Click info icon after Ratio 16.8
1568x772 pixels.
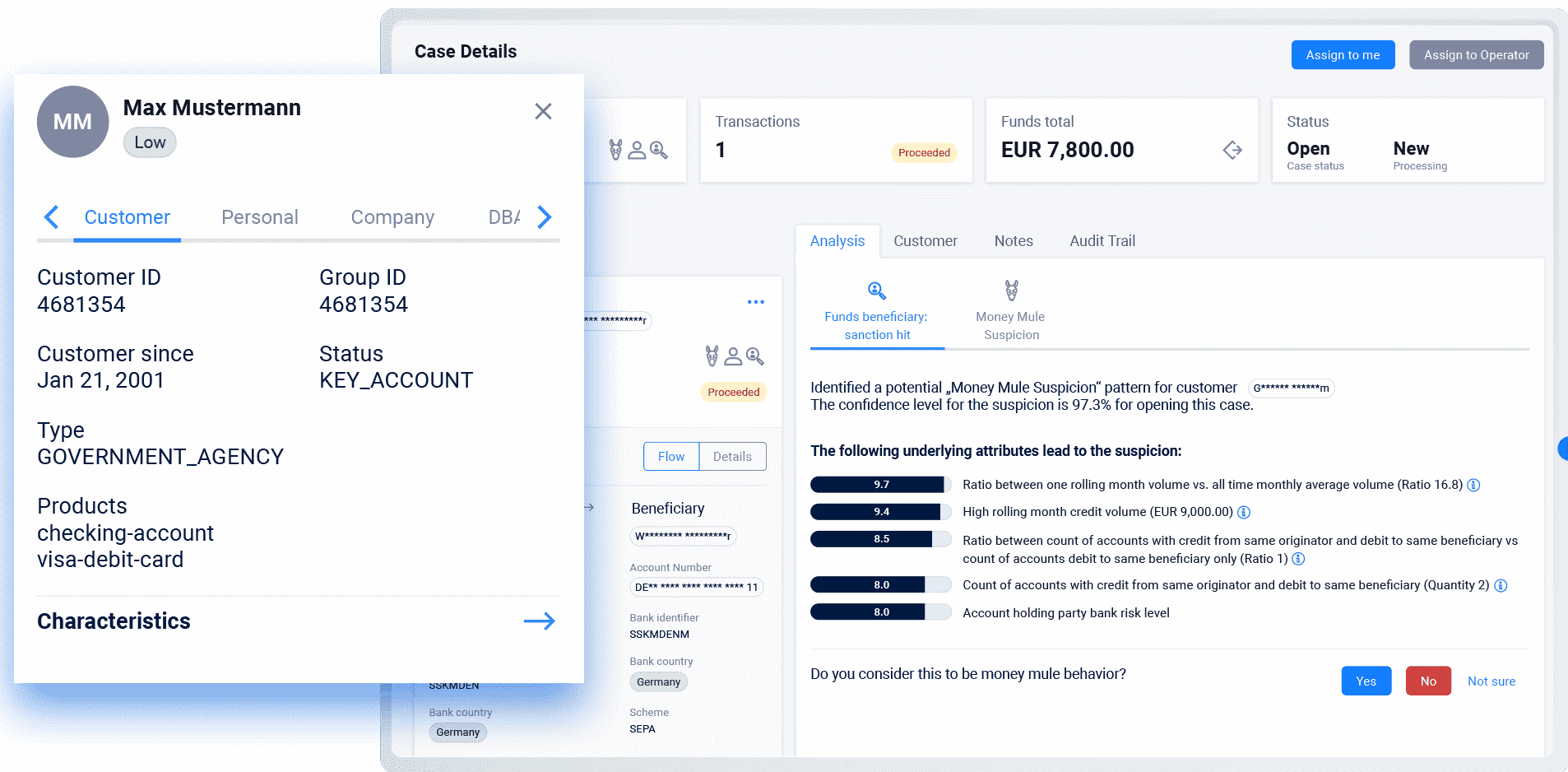[1473, 486]
